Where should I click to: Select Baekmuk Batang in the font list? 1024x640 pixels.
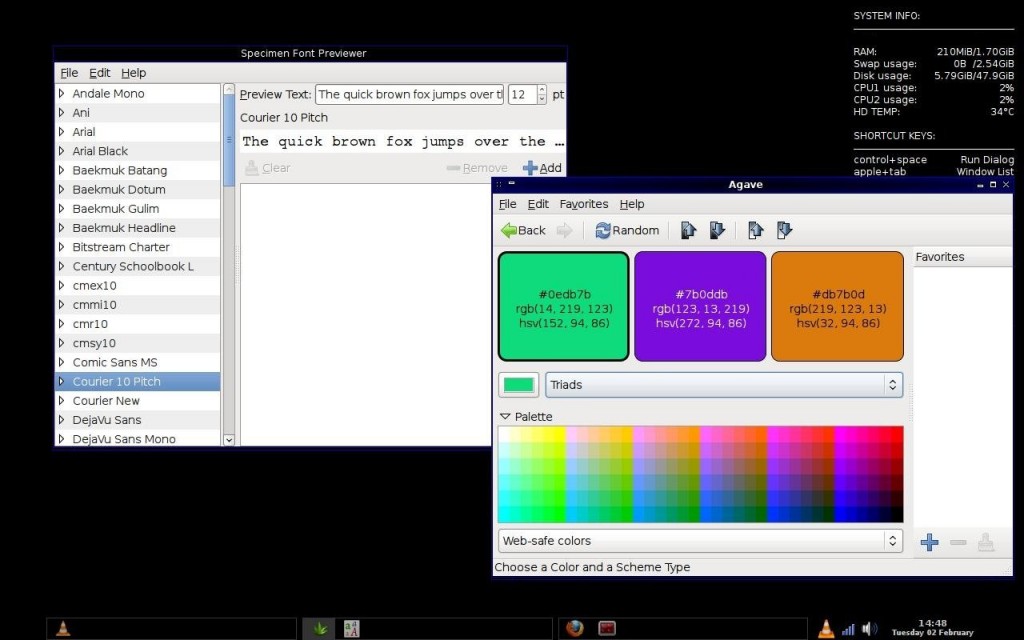click(138, 170)
